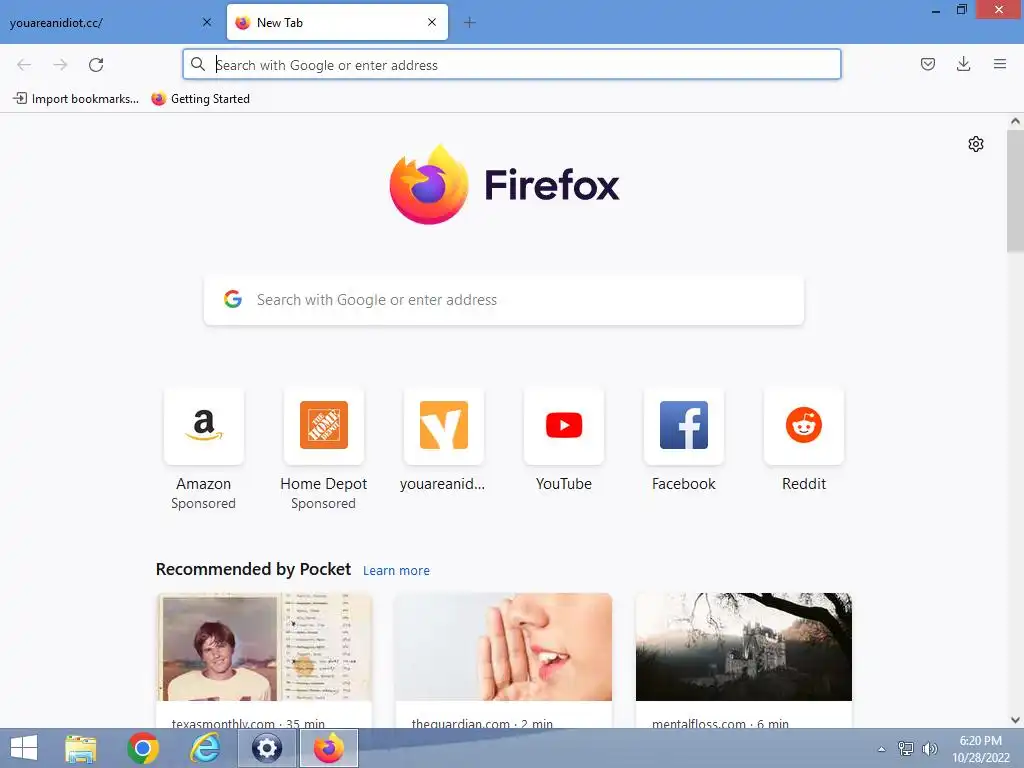This screenshot has width=1024, height=768.
Task: Open Getting Started bookmark
Action: click(x=200, y=99)
